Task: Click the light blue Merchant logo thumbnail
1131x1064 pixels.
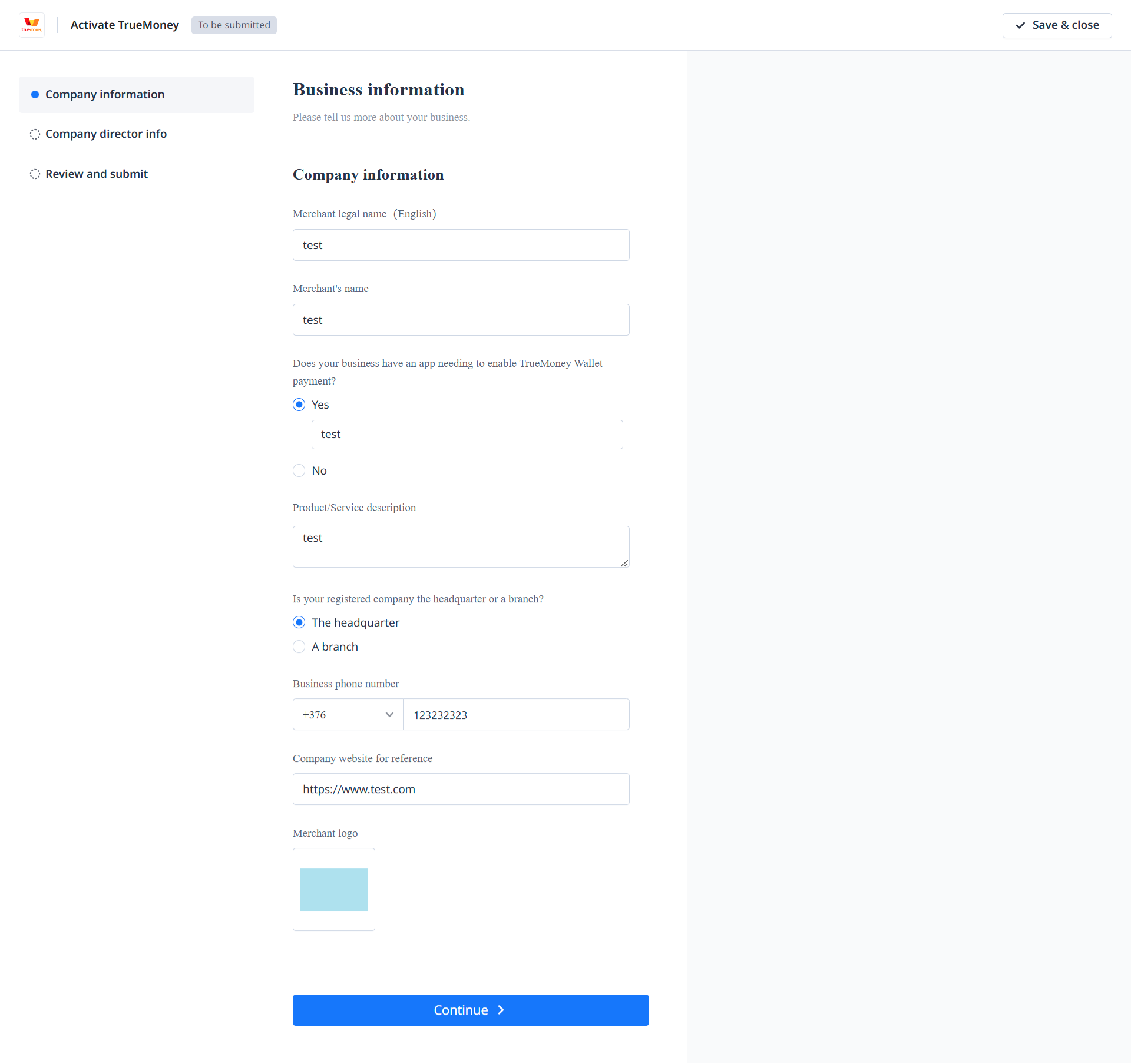Action: click(334, 889)
